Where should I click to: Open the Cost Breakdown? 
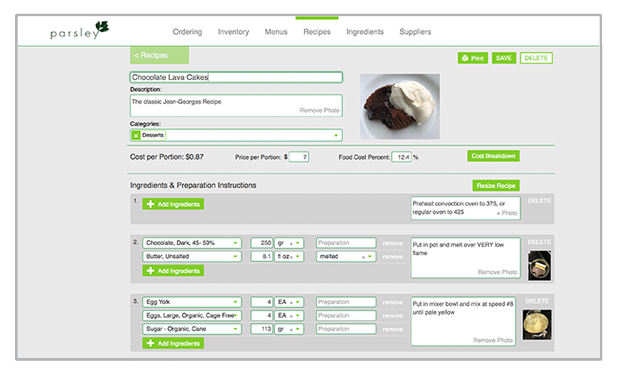coord(493,156)
